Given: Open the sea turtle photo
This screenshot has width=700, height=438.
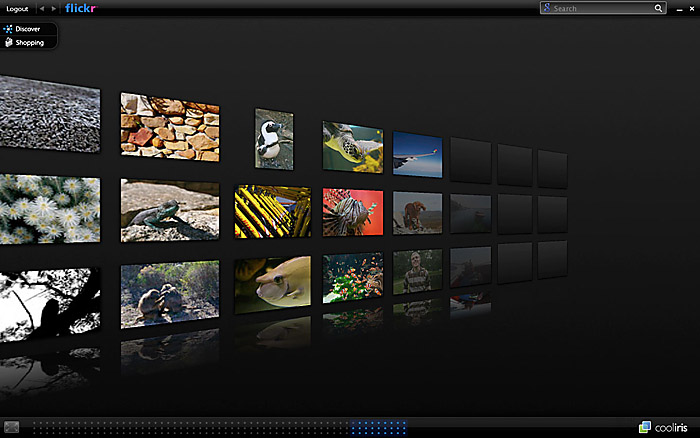Looking at the screenshot, I should 353,147.
